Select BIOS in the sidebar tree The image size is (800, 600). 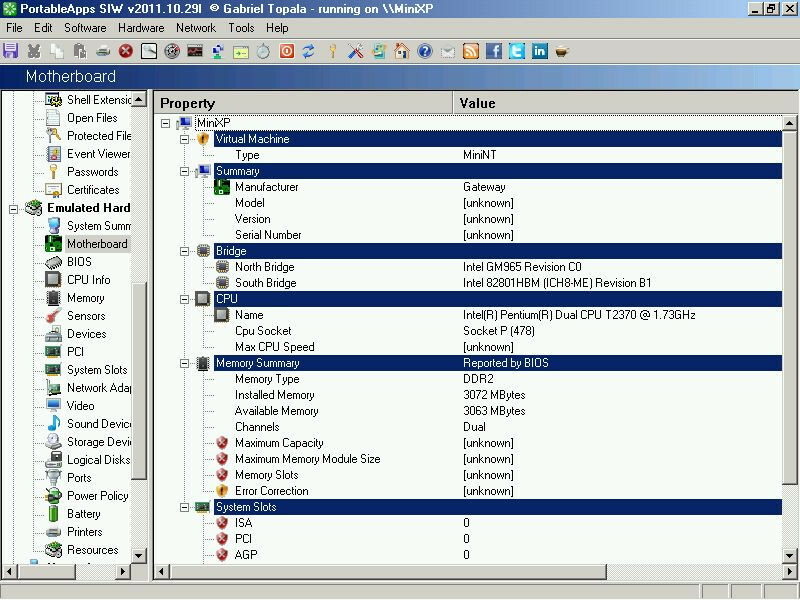pyautogui.click(x=80, y=262)
